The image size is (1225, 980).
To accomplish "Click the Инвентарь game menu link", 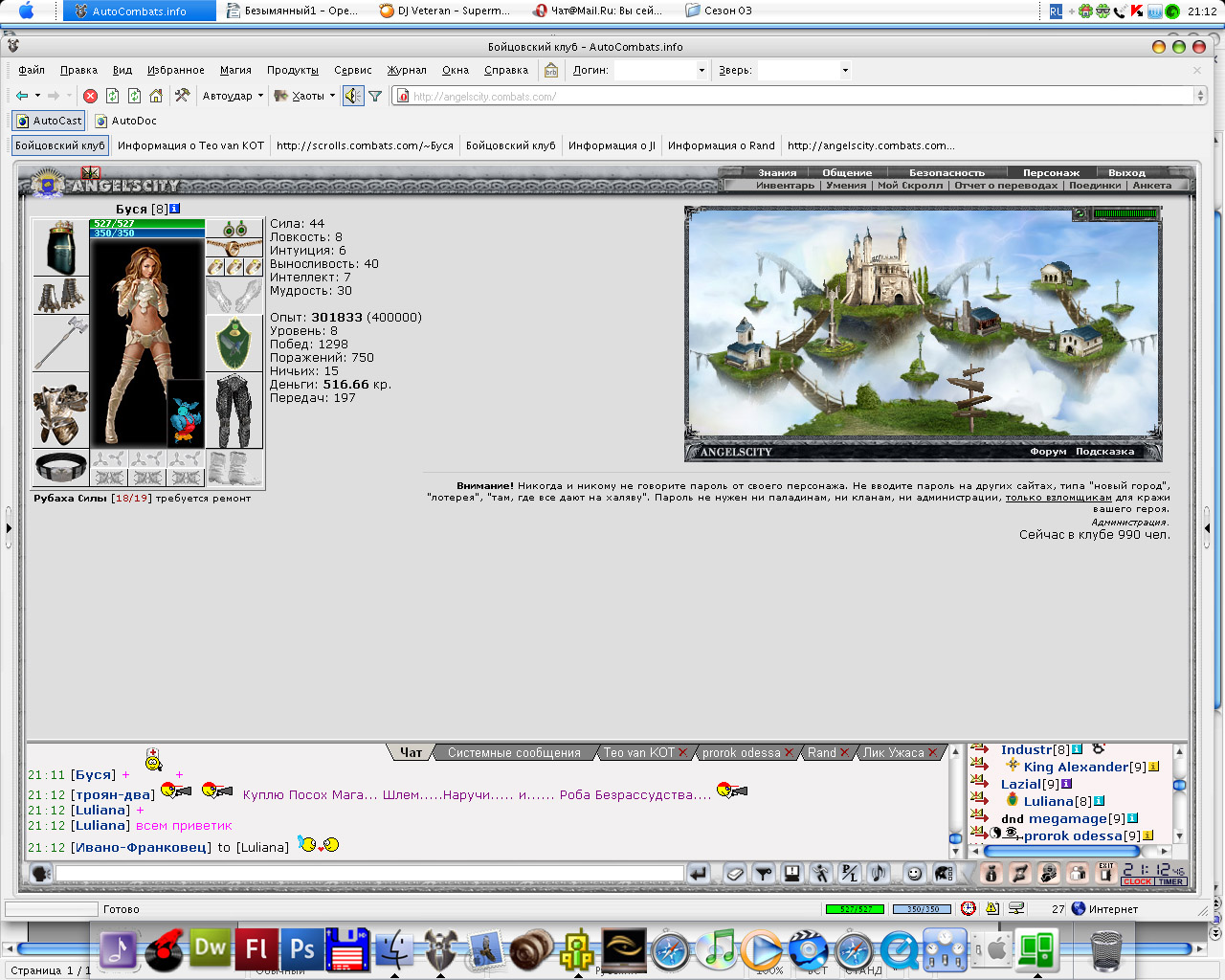I will [x=785, y=186].
